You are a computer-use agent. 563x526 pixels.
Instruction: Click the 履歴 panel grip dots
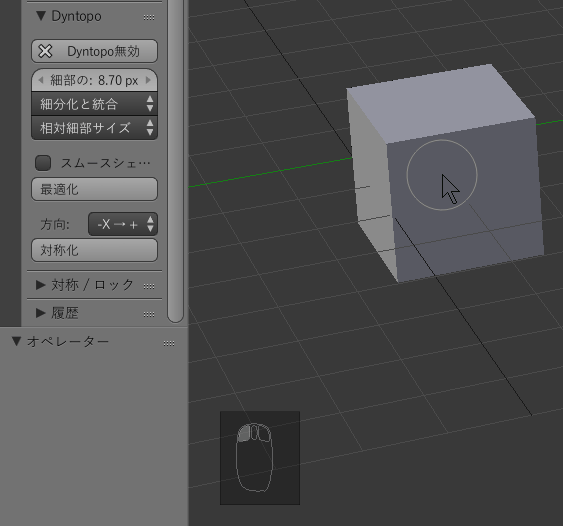click(x=149, y=314)
